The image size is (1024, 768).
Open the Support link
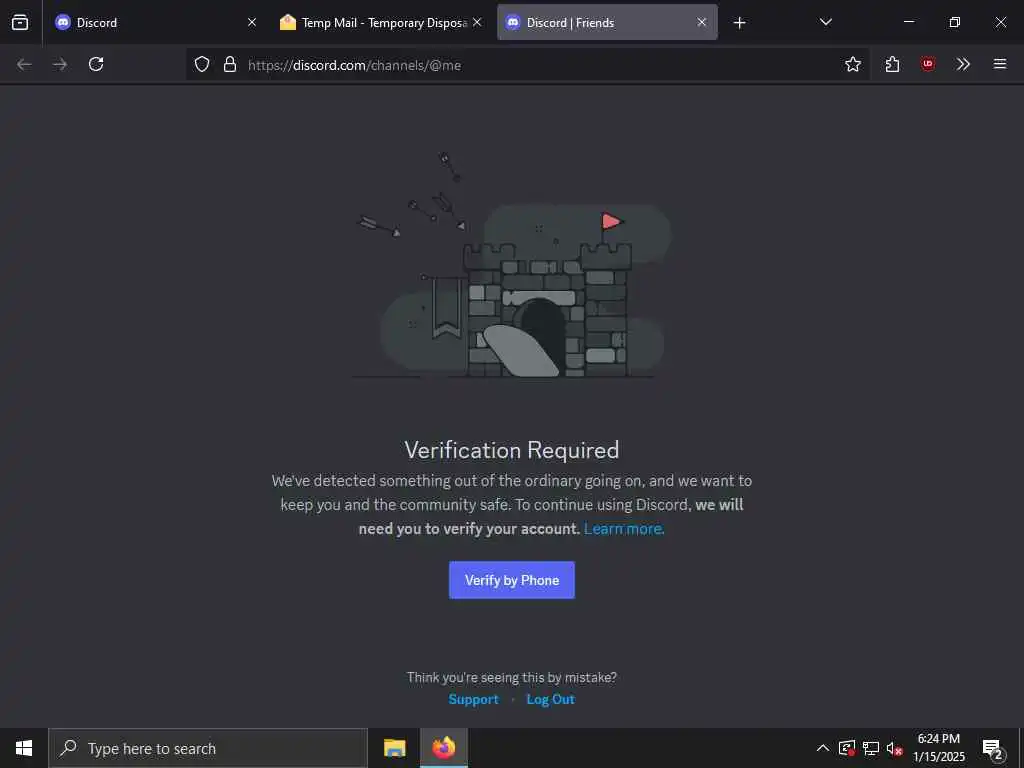pos(473,699)
